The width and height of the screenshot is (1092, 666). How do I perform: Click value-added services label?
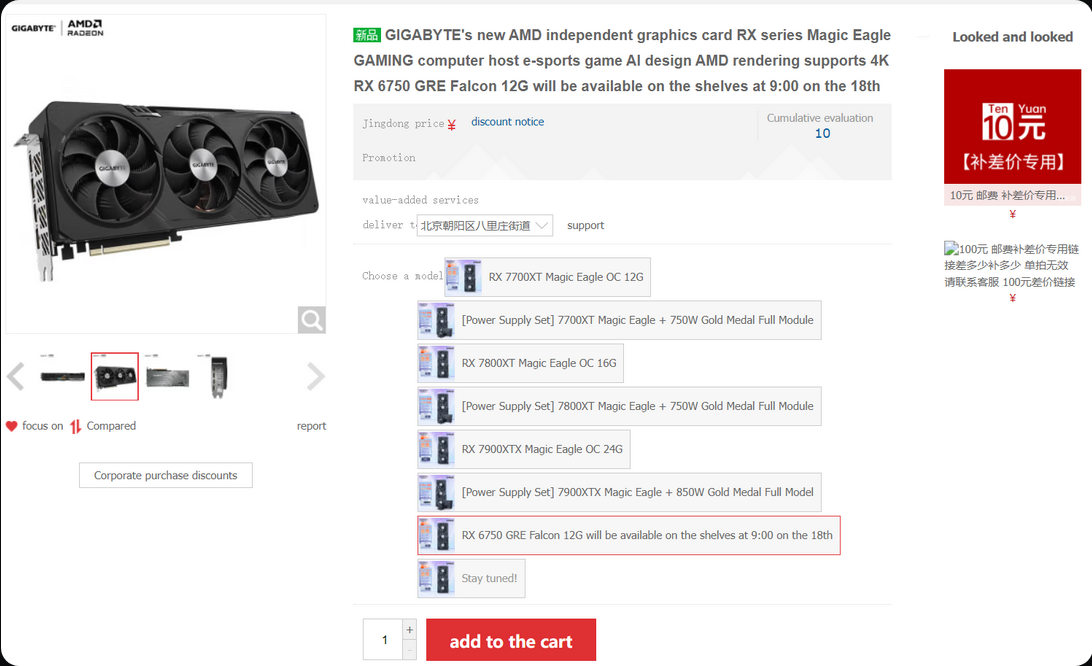421,200
